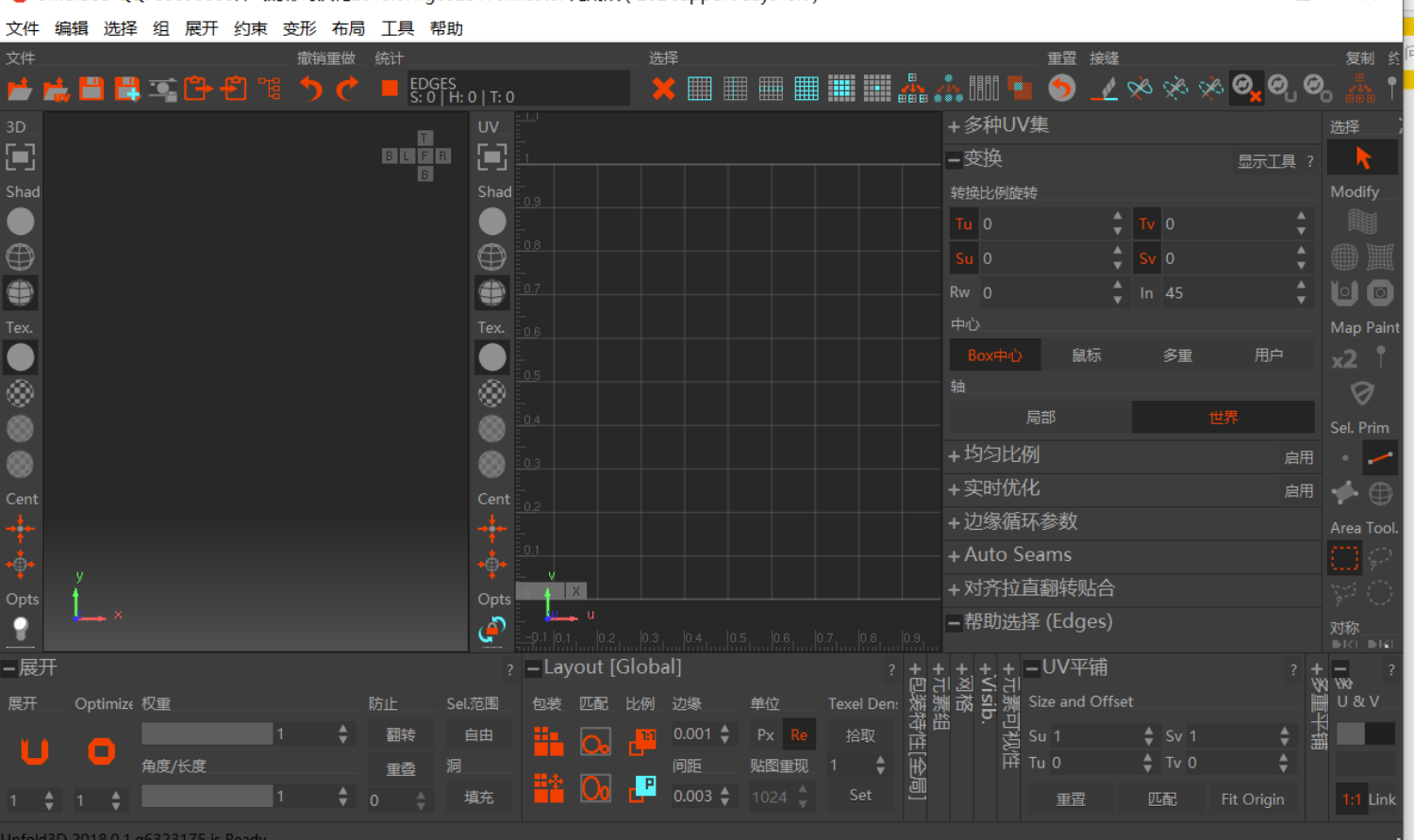Select the arrow pointer selection tool
Screen dimensions: 1414x840
coord(1362,158)
